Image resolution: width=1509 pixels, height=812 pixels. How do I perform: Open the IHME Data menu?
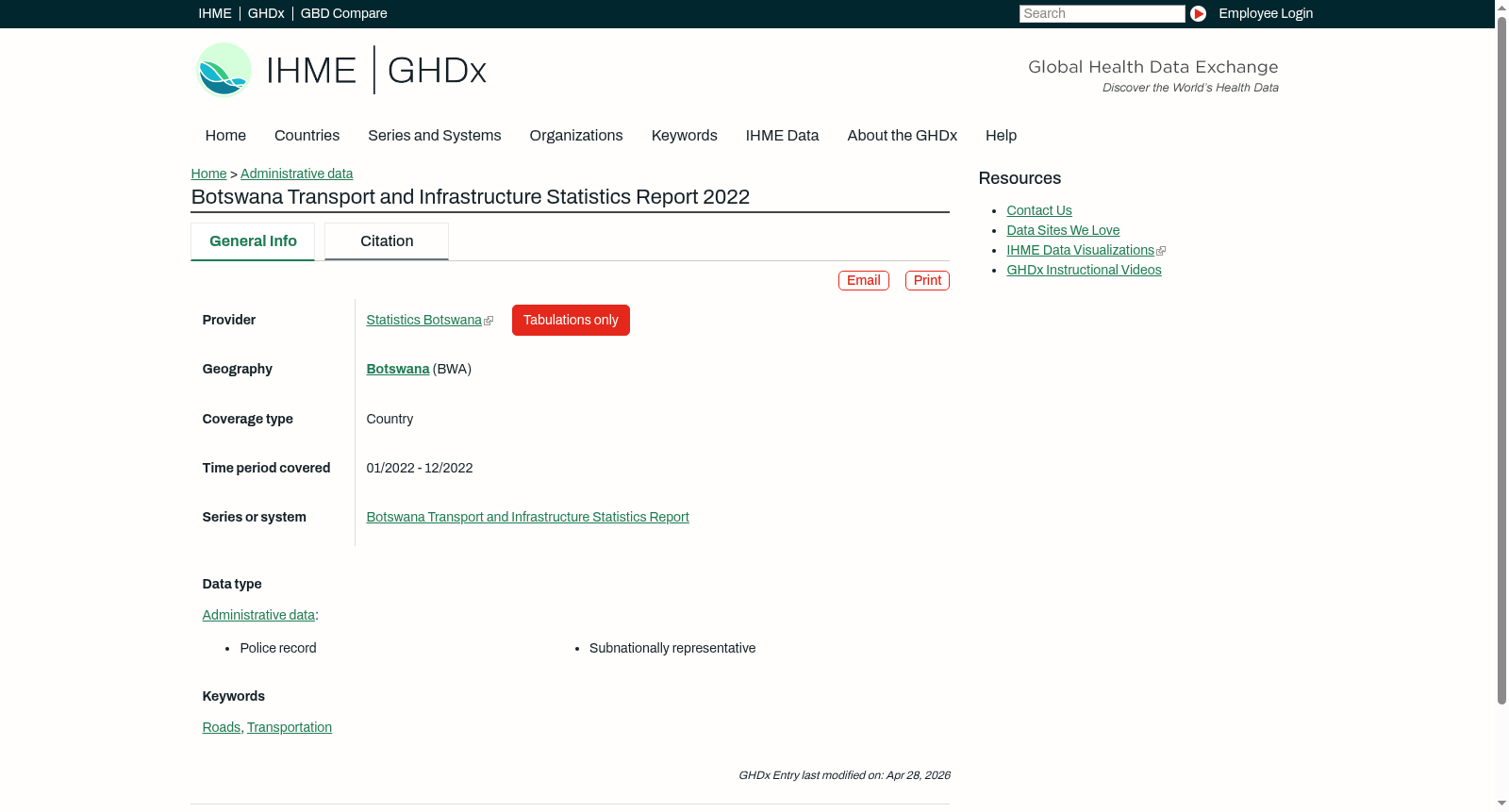click(x=782, y=135)
